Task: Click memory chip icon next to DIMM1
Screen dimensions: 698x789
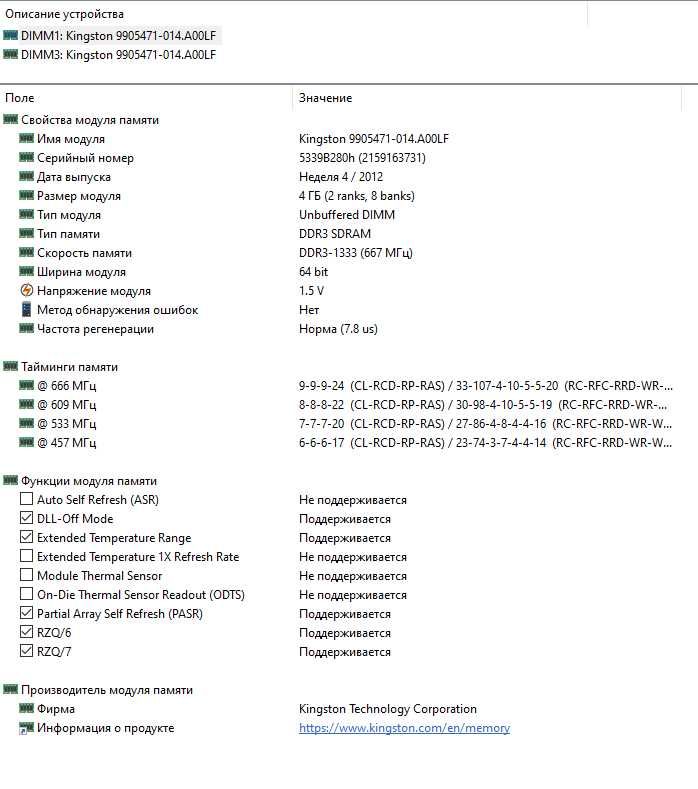Action: (x=10, y=35)
